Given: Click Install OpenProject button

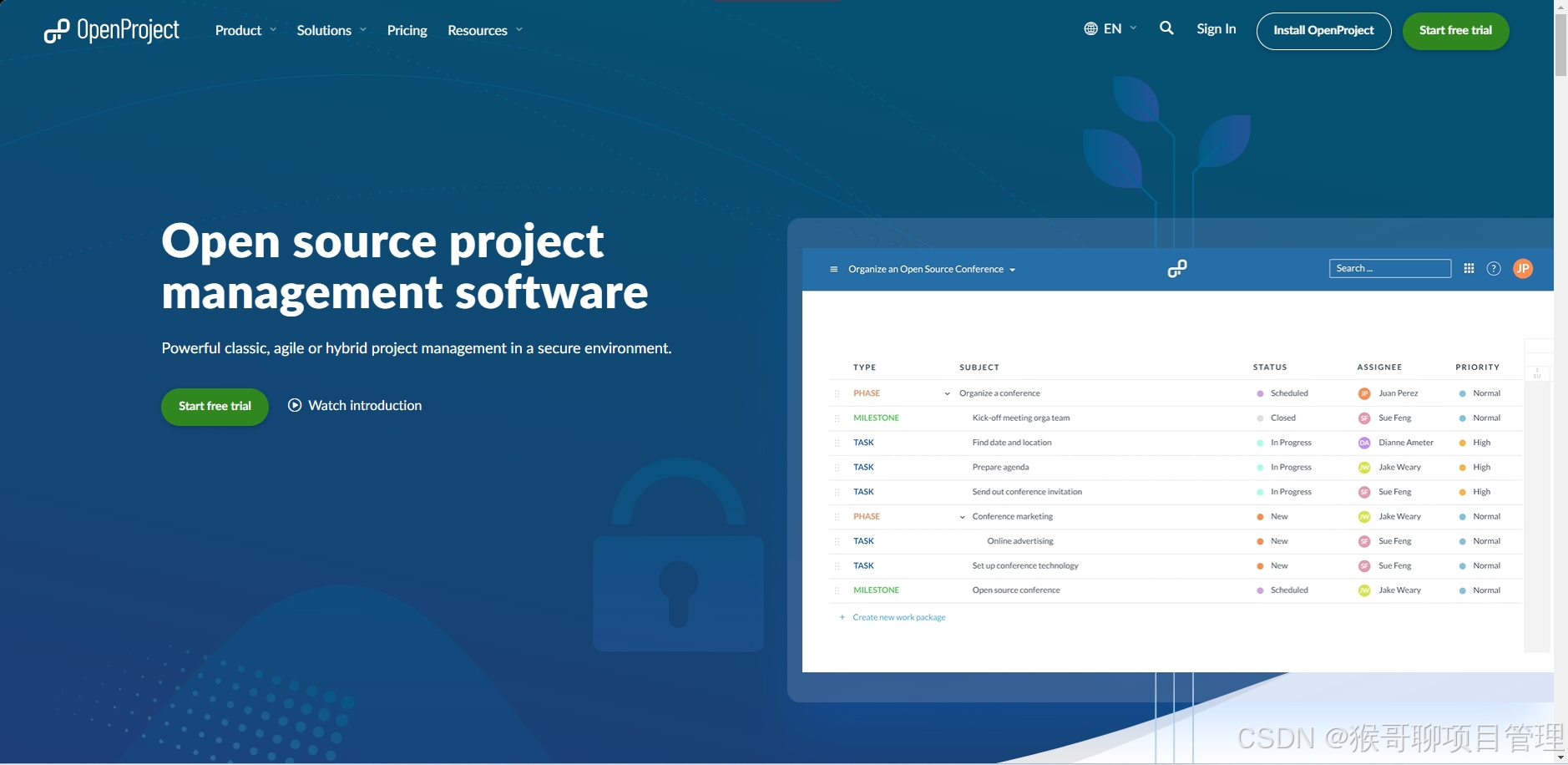Looking at the screenshot, I should tap(1323, 31).
